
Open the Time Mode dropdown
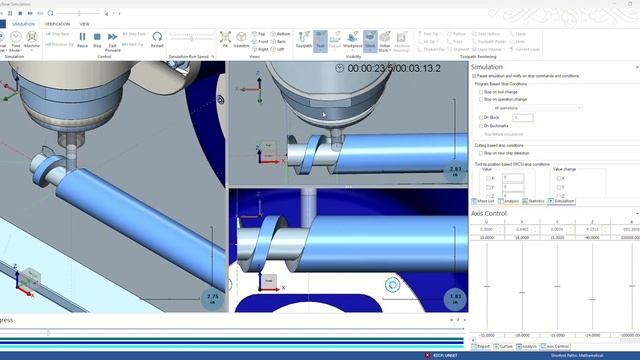[16, 41]
